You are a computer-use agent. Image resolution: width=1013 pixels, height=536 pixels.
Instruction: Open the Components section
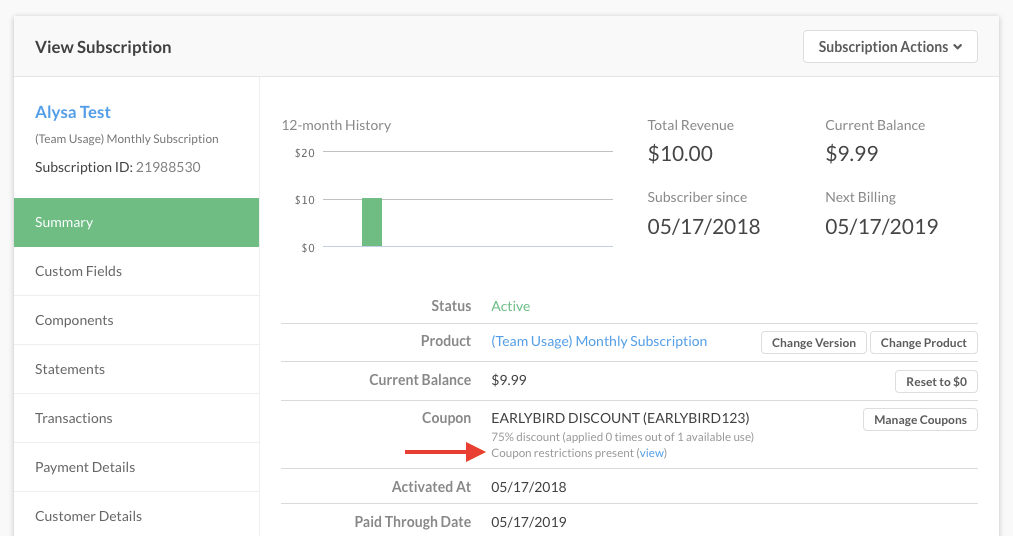tap(136, 320)
